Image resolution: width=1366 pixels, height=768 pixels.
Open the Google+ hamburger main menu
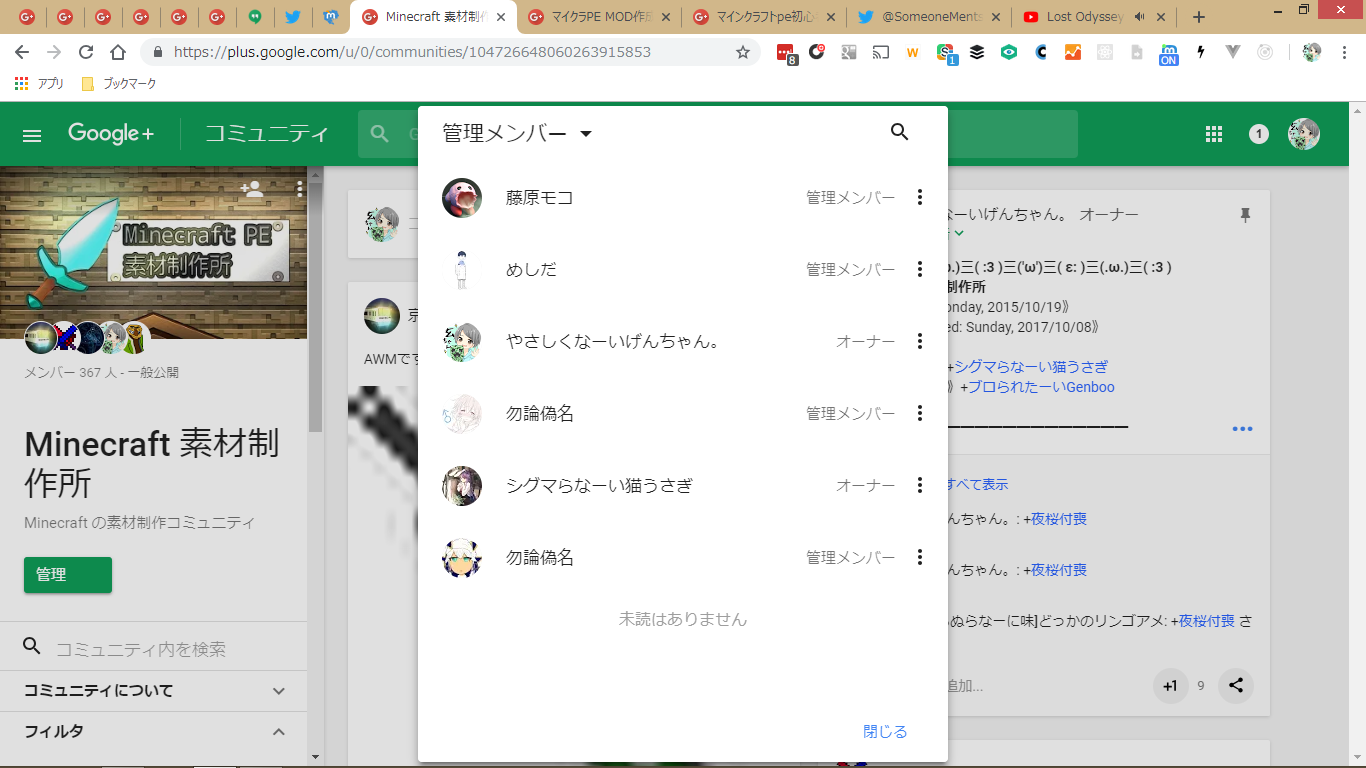pos(32,135)
